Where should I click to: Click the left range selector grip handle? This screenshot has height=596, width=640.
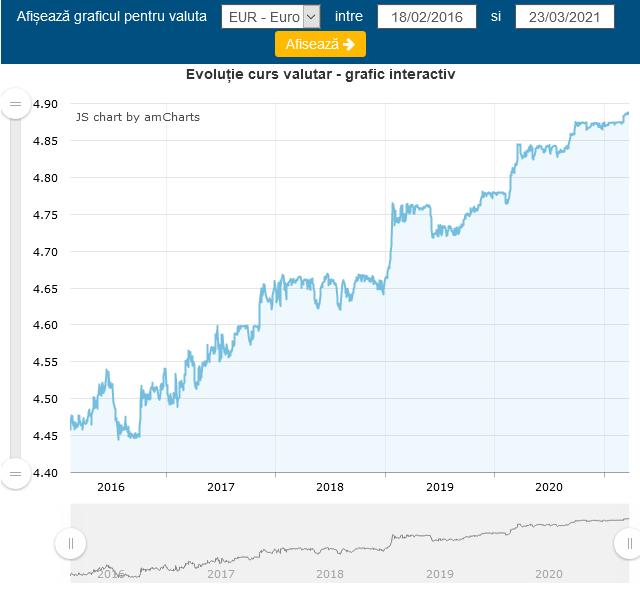(x=71, y=544)
